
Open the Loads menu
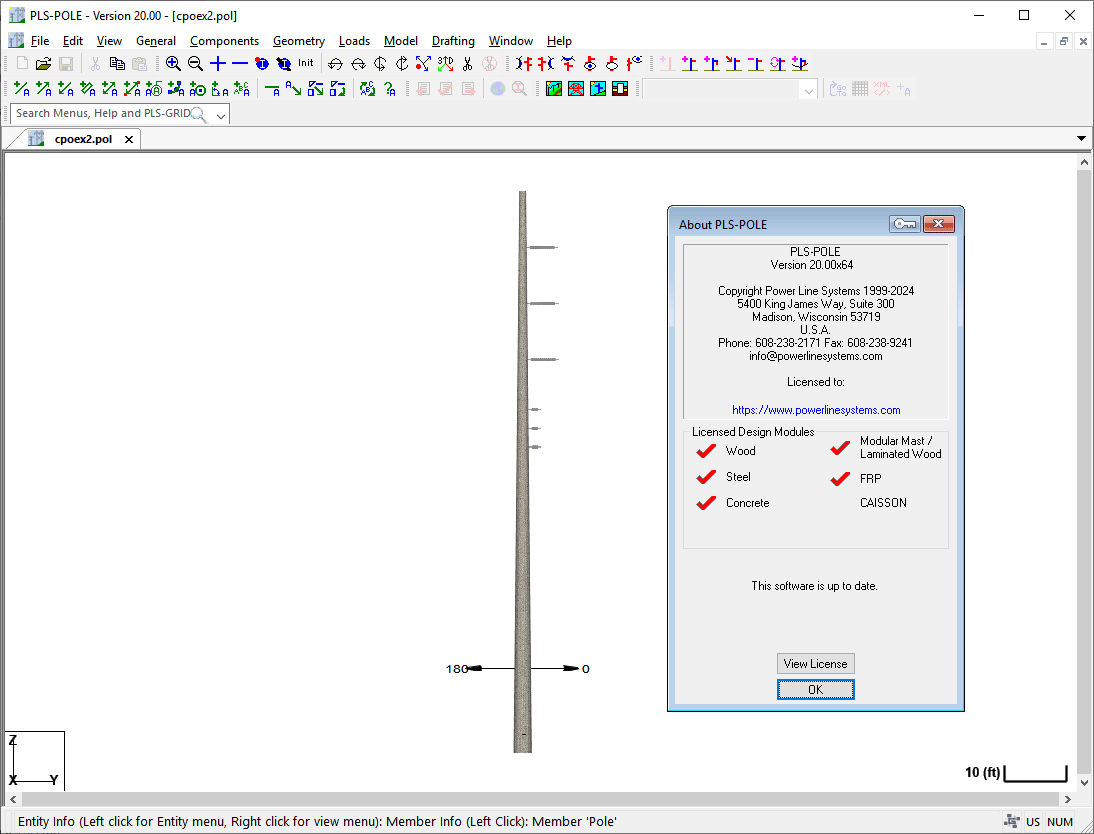[x=354, y=41]
